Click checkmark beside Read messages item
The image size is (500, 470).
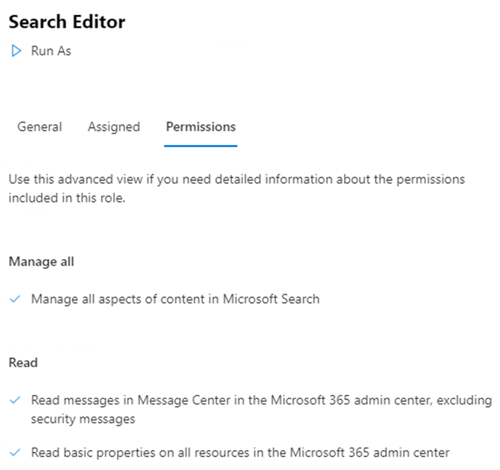pyautogui.click(x=15, y=400)
